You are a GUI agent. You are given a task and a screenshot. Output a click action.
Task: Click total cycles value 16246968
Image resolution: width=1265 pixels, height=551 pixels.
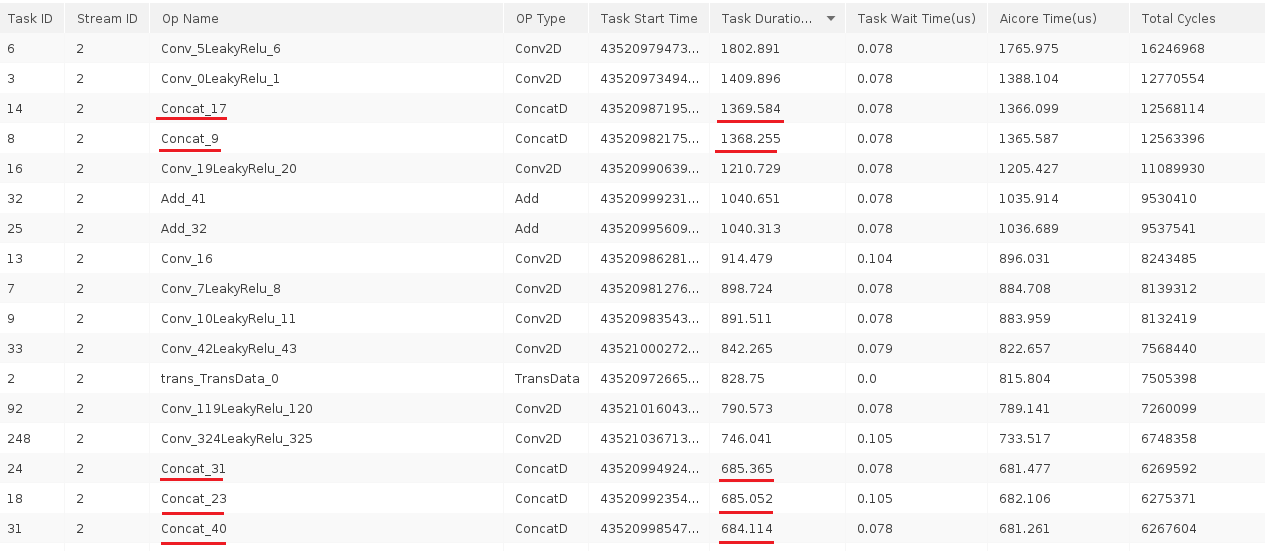[x=1172, y=48]
